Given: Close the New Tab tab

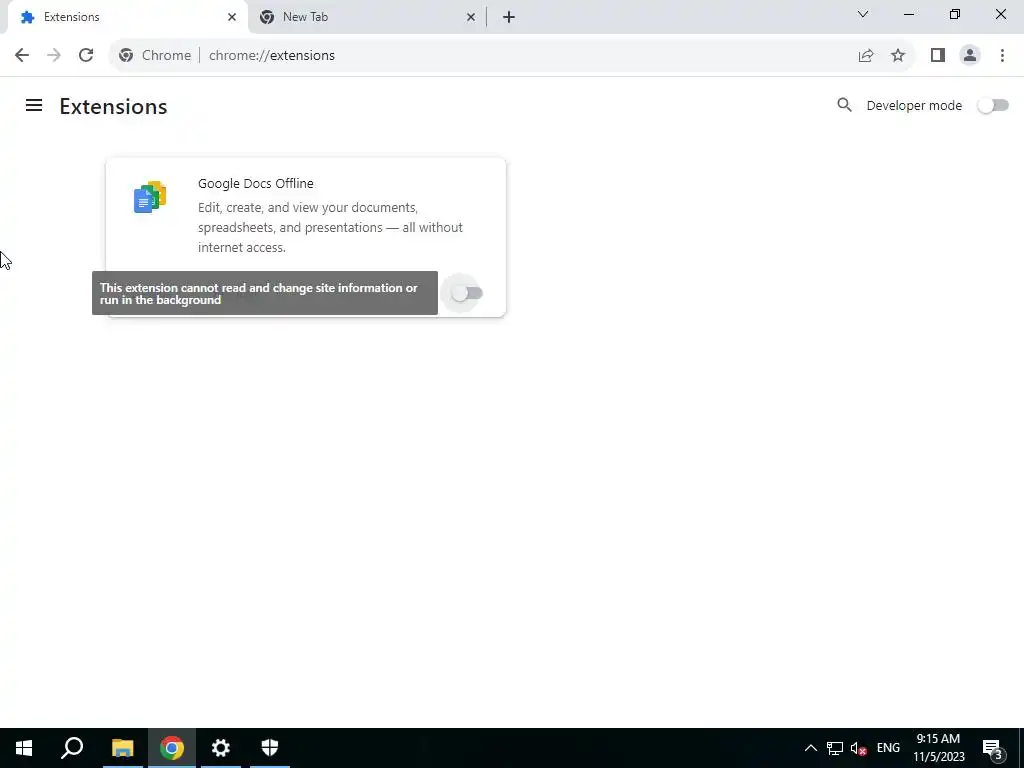Looking at the screenshot, I should (471, 17).
